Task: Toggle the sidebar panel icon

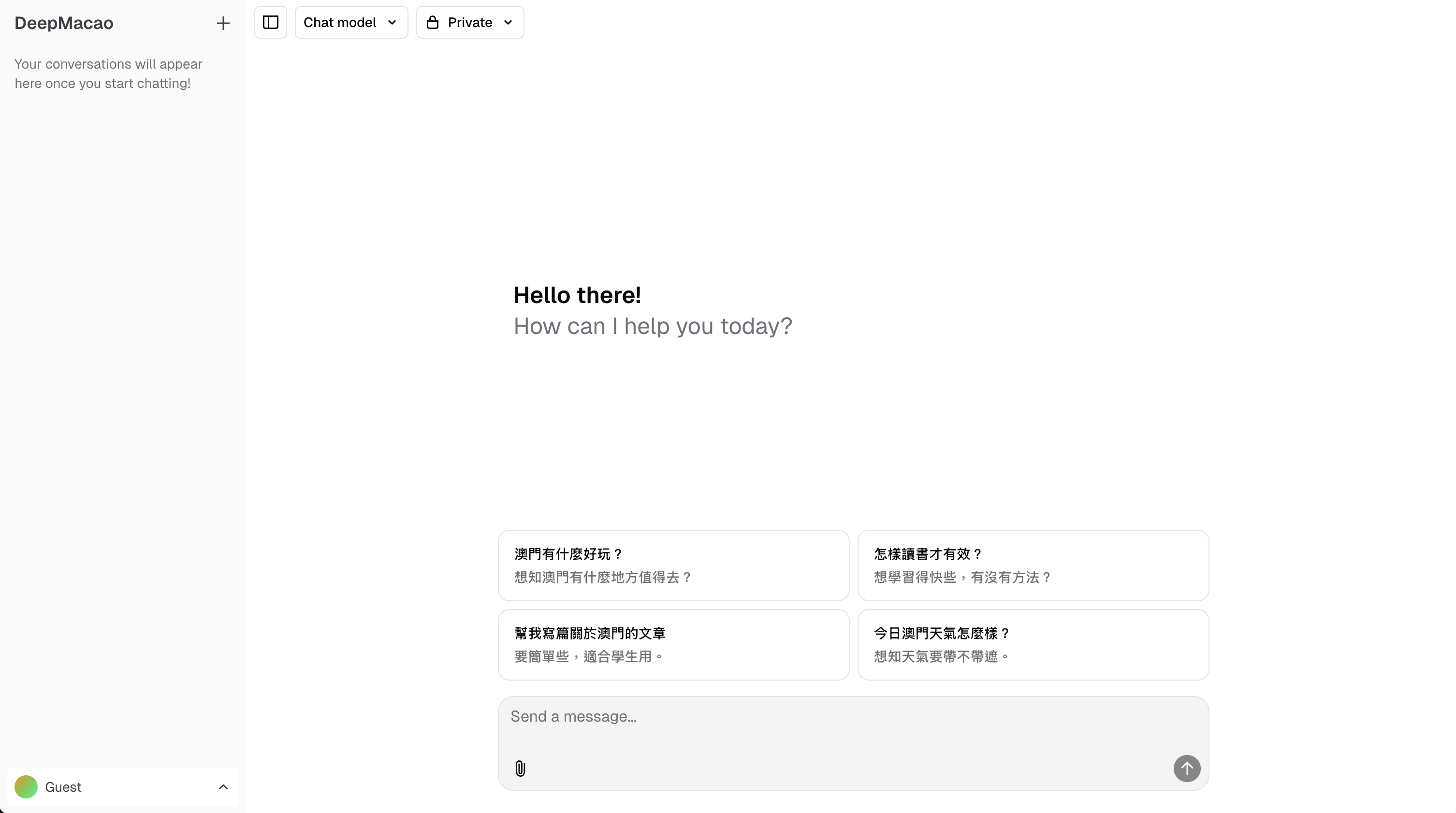Action: pos(270,23)
